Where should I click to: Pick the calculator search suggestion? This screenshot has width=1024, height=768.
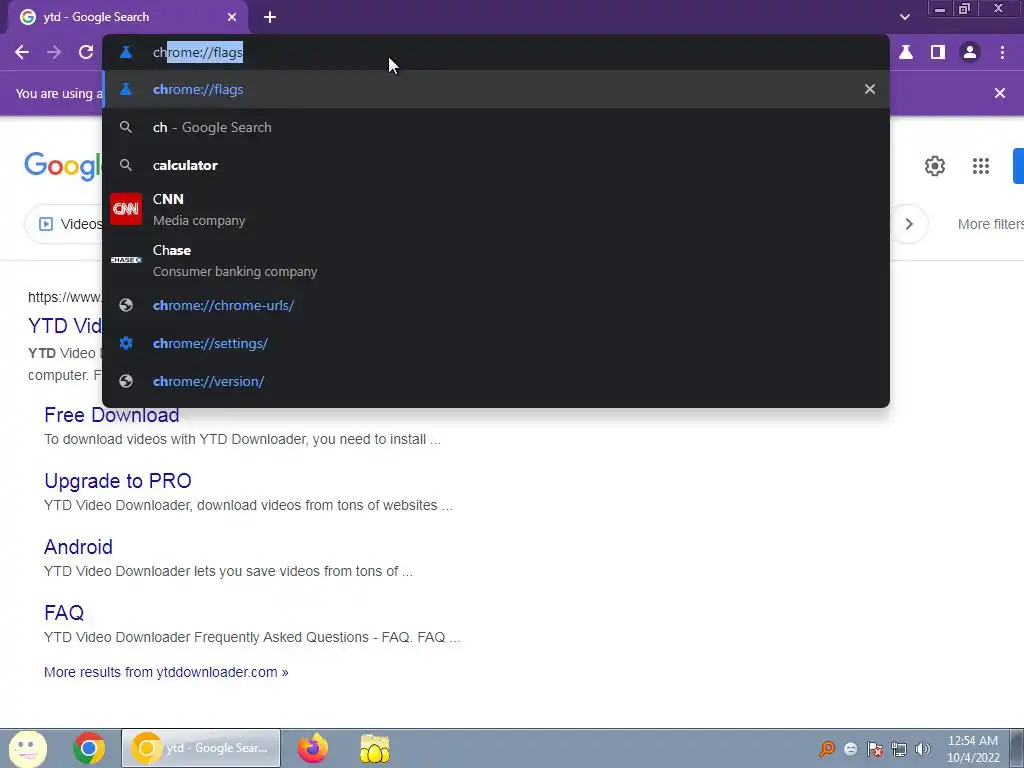pyautogui.click(x=496, y=165)
